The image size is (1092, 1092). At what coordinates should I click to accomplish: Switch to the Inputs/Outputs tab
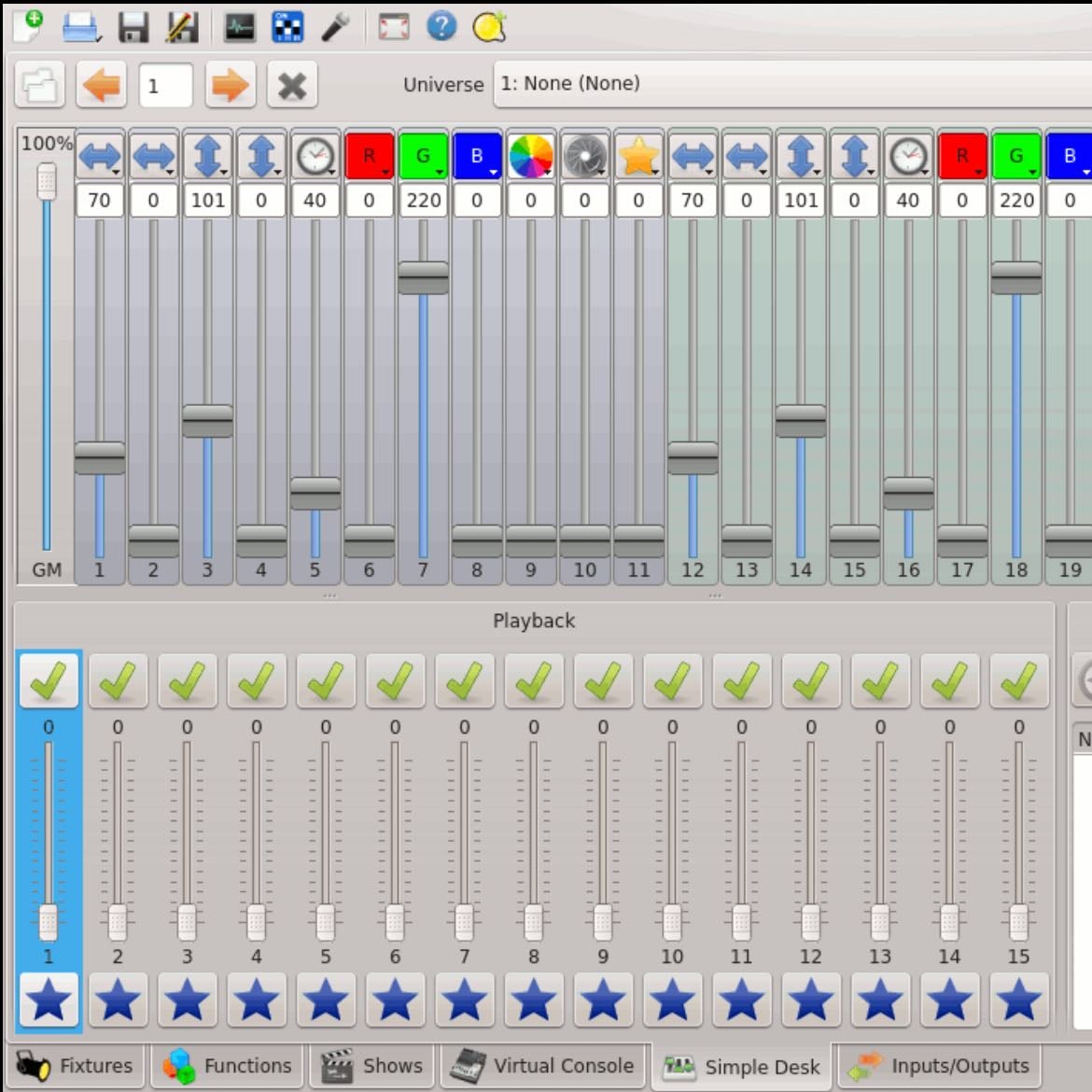click(x=940, y=1066)
